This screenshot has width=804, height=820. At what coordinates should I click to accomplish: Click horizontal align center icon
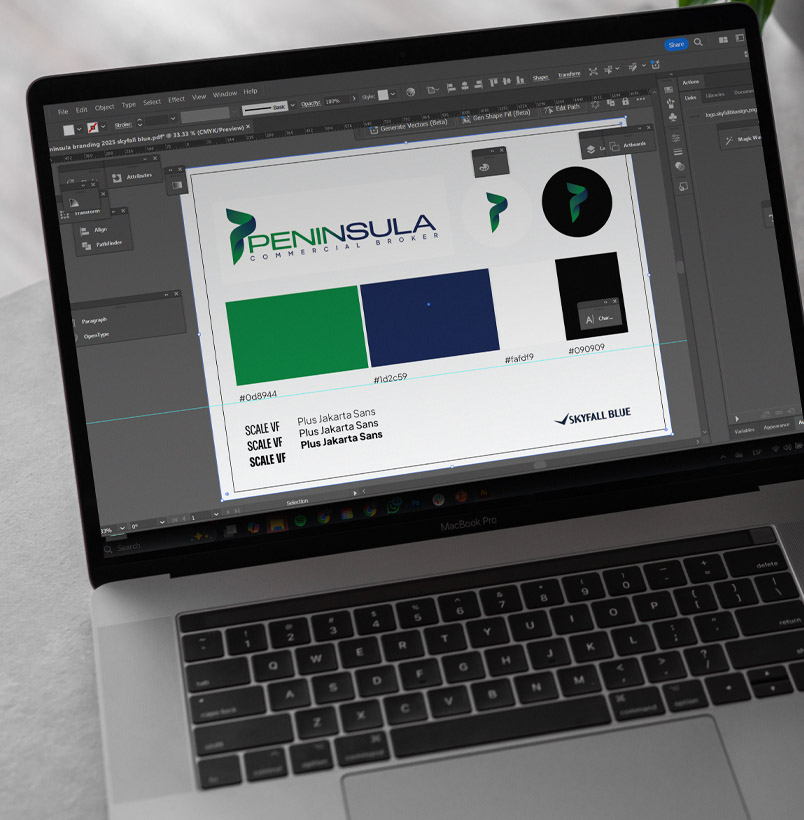click(465, 86)
